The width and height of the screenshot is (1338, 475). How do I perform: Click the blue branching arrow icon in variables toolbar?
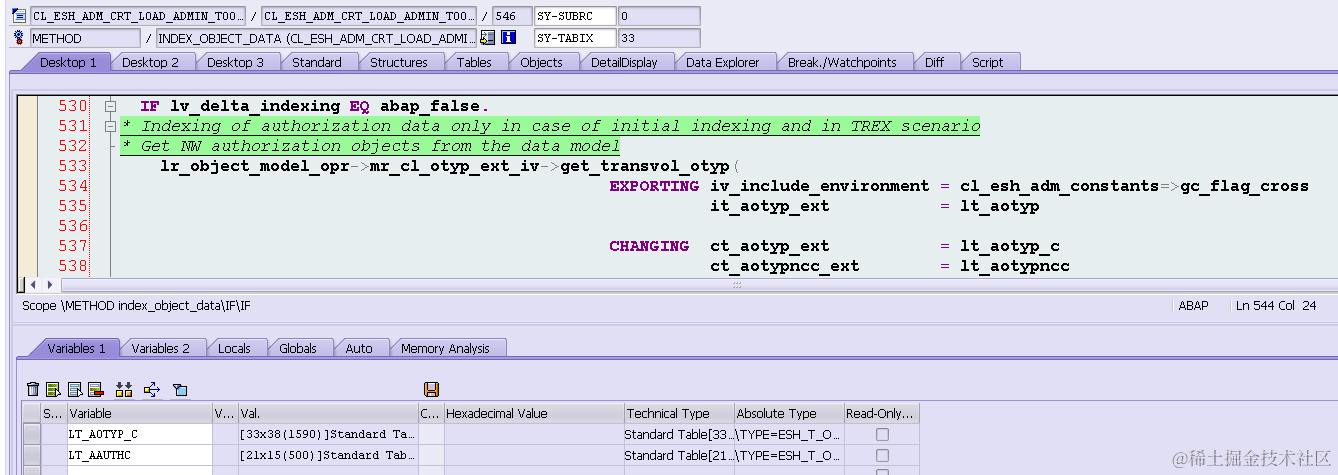click(152, 389)
